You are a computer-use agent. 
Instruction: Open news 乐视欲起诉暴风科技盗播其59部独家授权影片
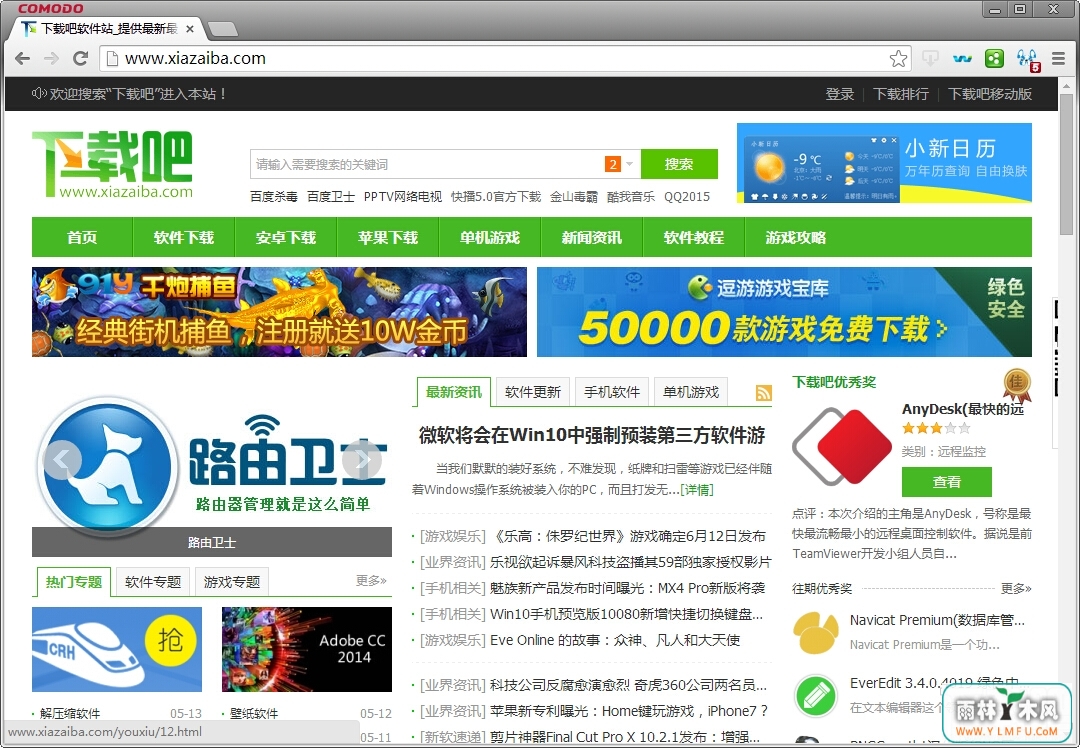[630, 562]
